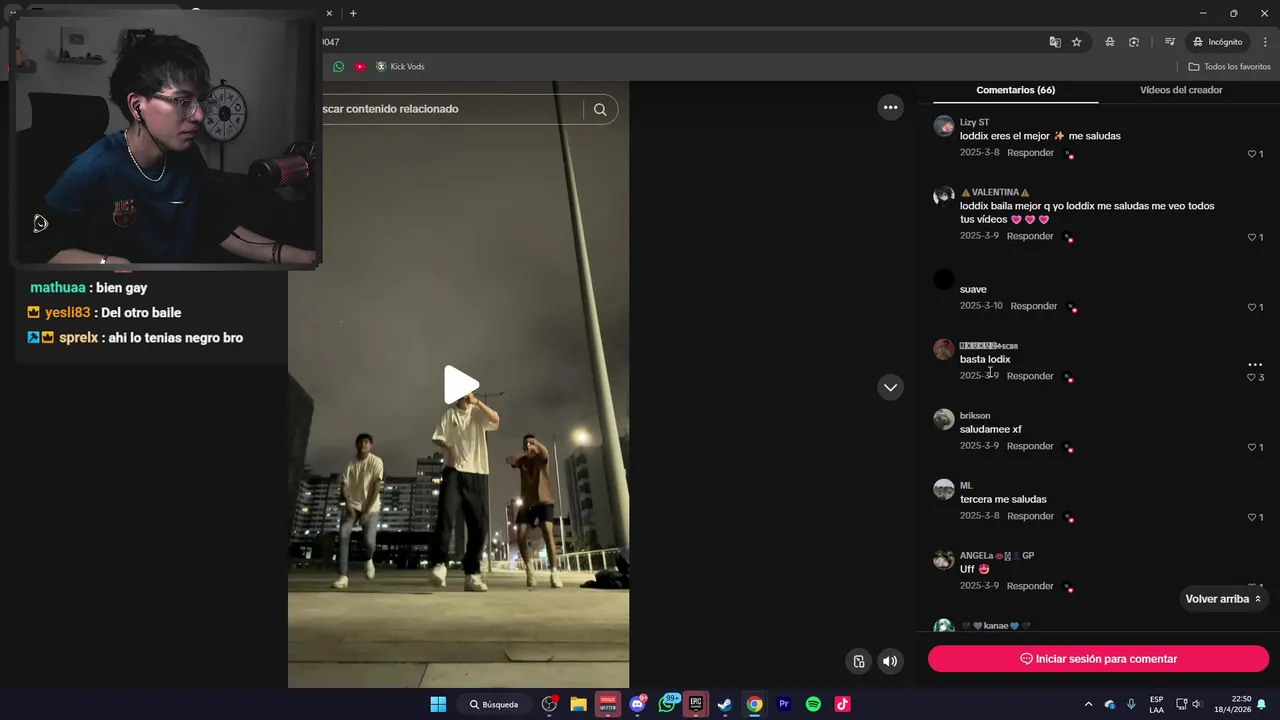
Task: Open Epic Games launcher from taskbar
Action: pyautogui.click(x=696, y=704)
